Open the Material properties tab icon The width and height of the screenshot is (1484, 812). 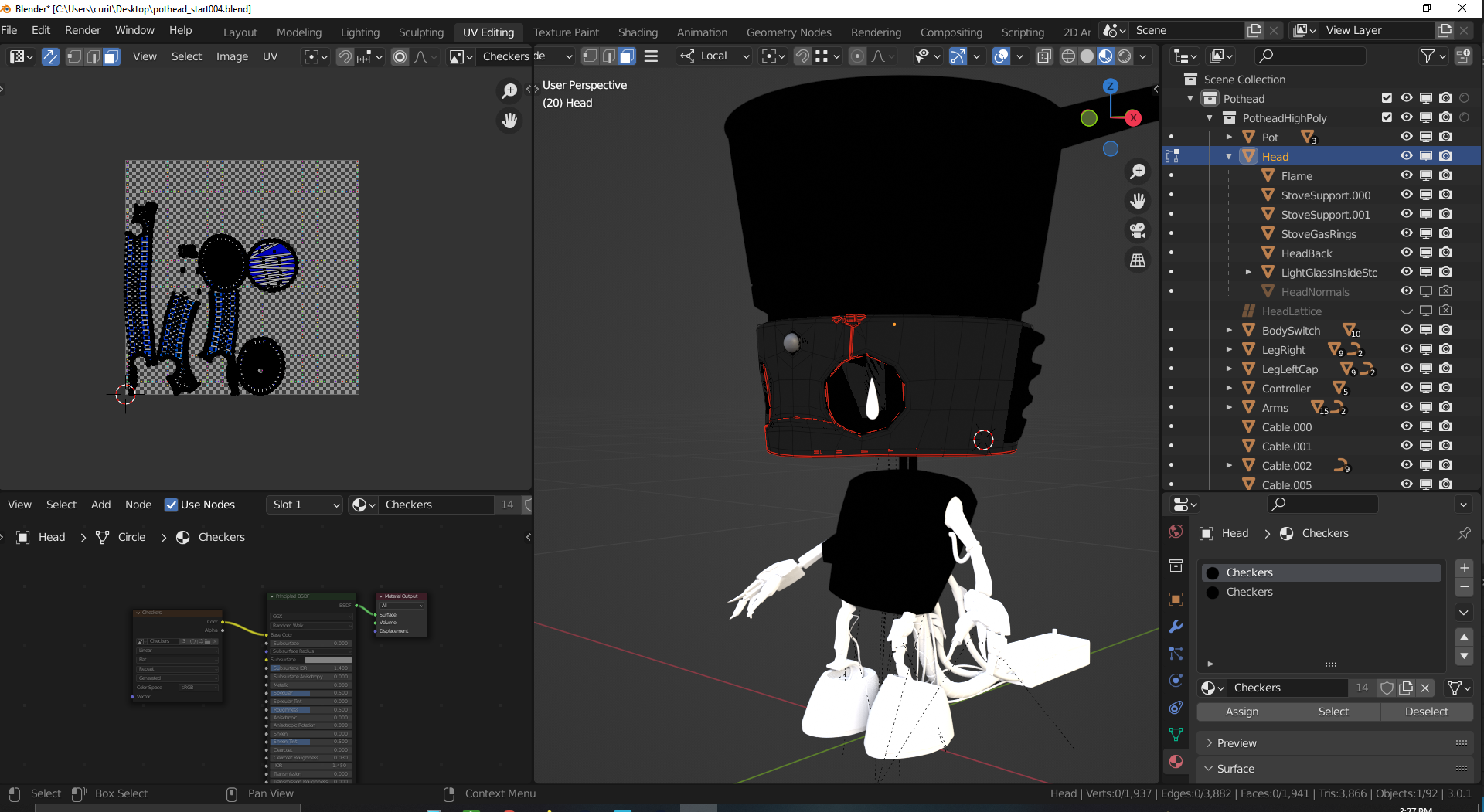[1176, 762]
